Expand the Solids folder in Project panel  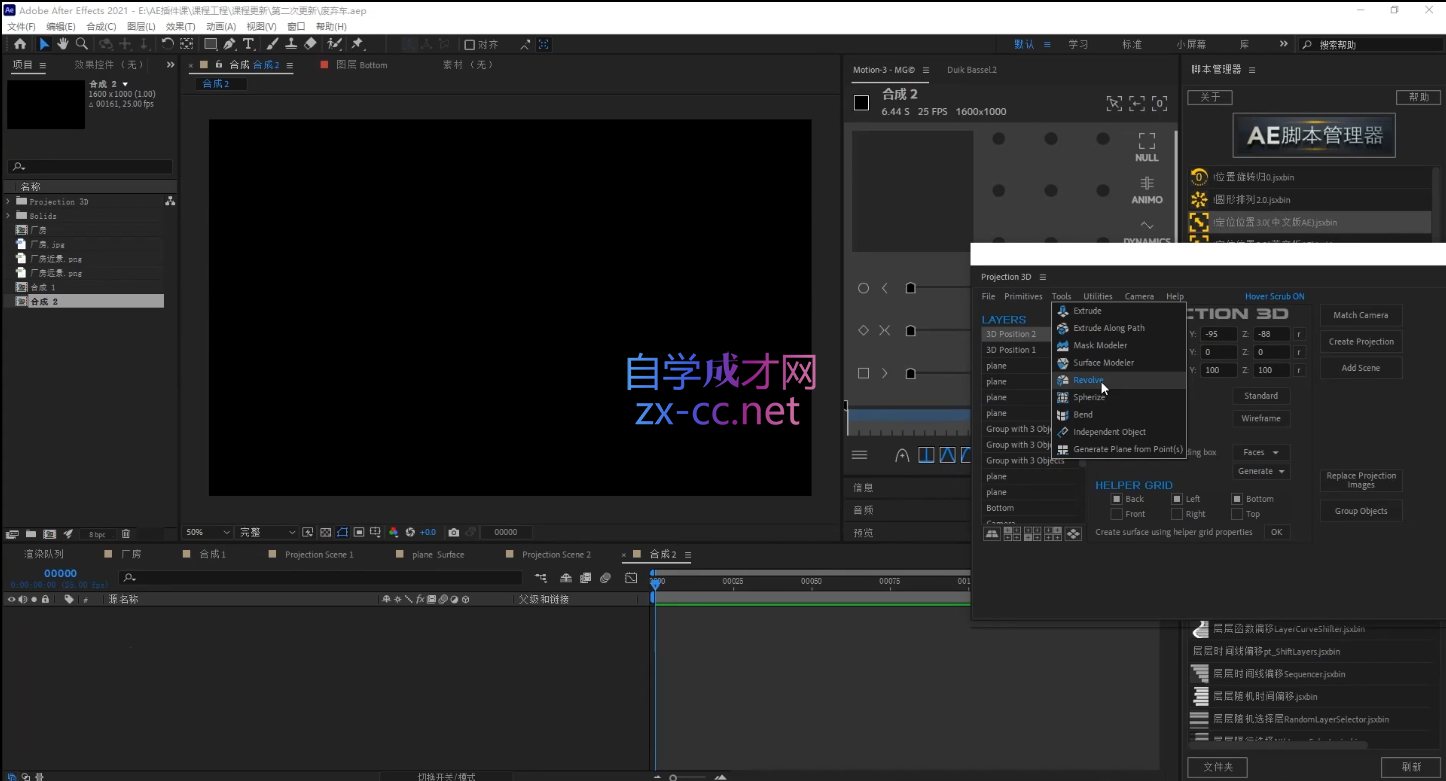[8, 216]
